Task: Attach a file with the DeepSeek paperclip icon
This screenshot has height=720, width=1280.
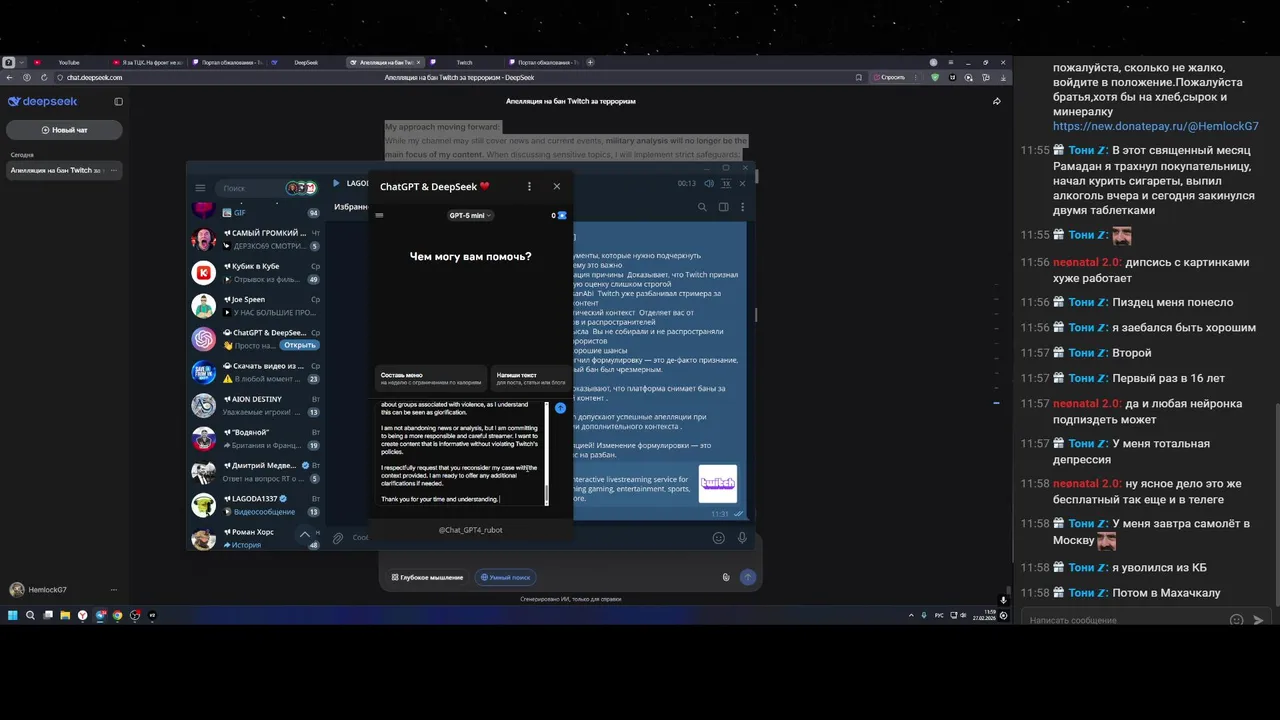Action: coord(726,577)
